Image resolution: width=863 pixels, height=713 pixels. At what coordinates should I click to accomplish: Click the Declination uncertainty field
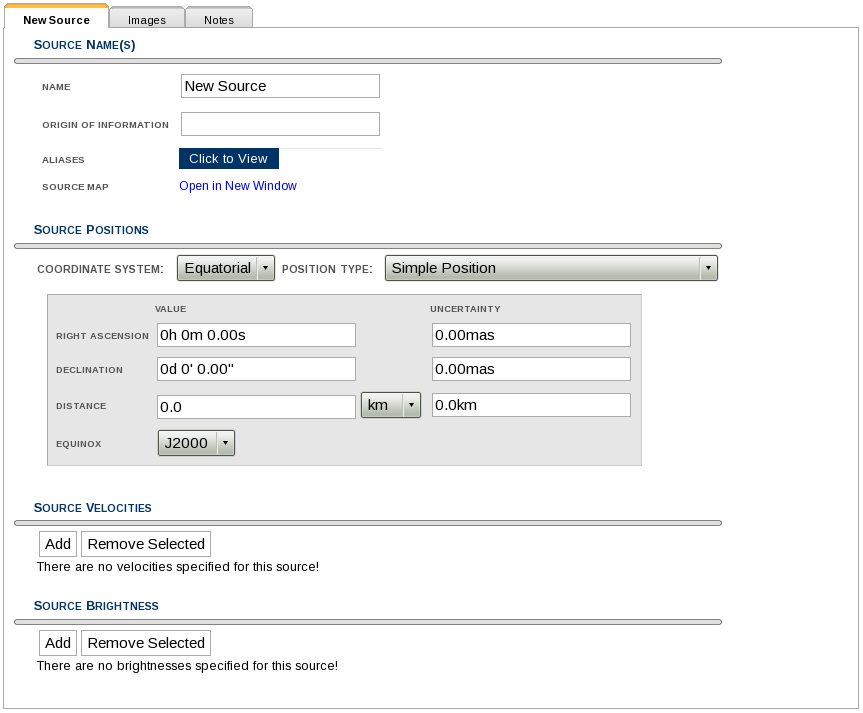[531, 369]
